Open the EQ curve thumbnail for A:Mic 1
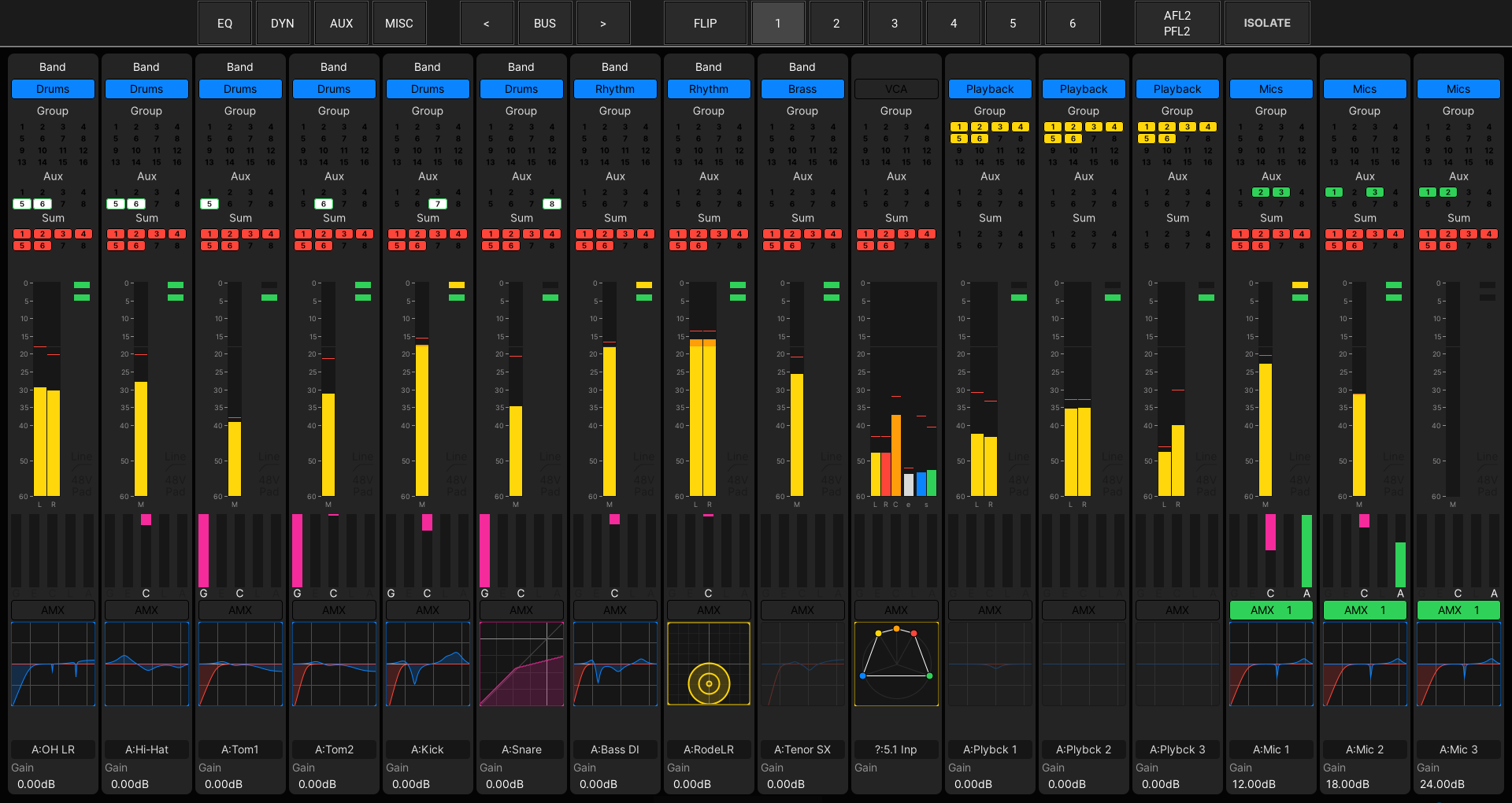This screenshot has width=1512, height=803. click(x=1271, y=664)
